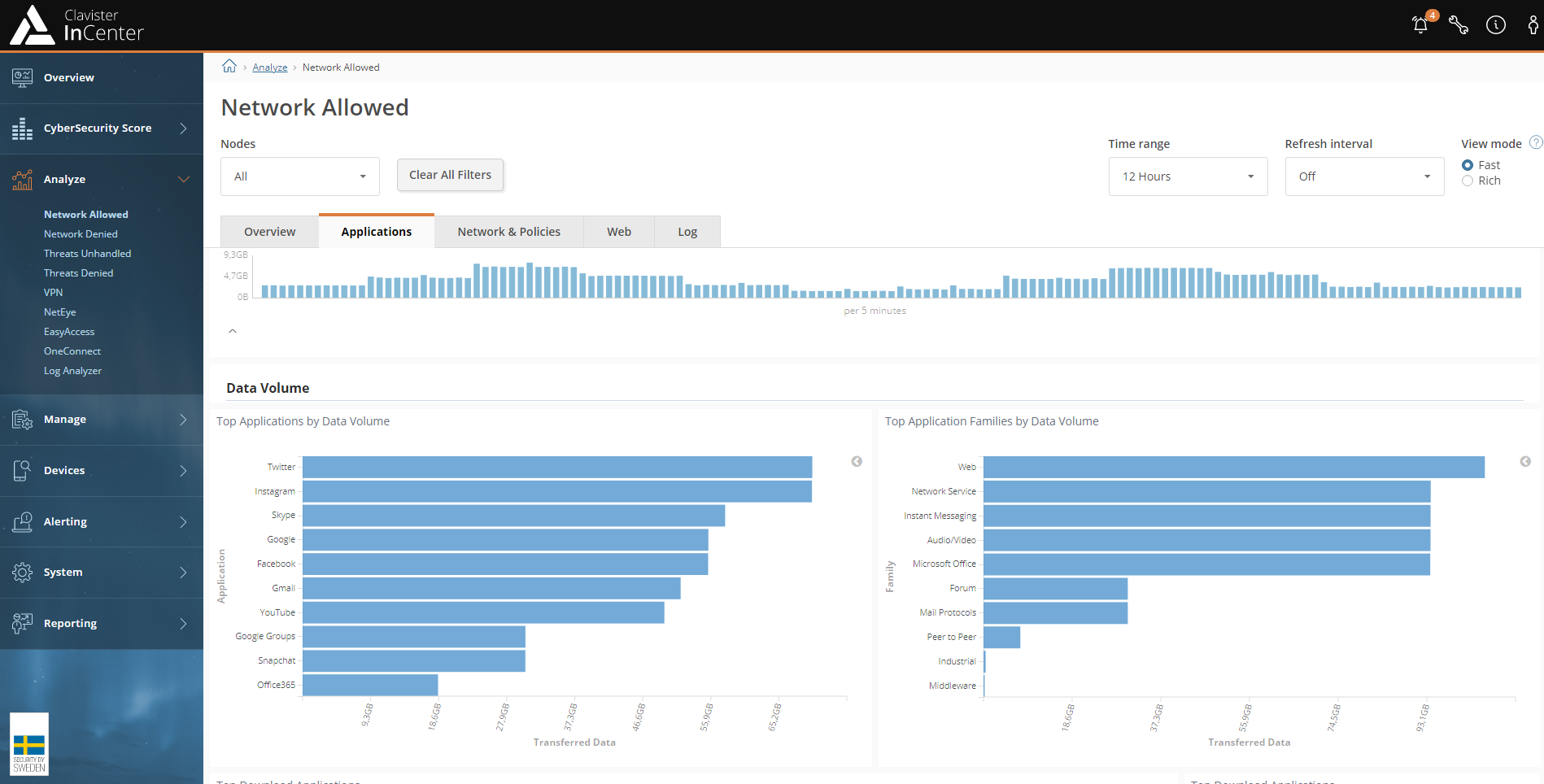Click the Skype data volume bar
Screen dimensions: 1544x784
coord(513,516)
